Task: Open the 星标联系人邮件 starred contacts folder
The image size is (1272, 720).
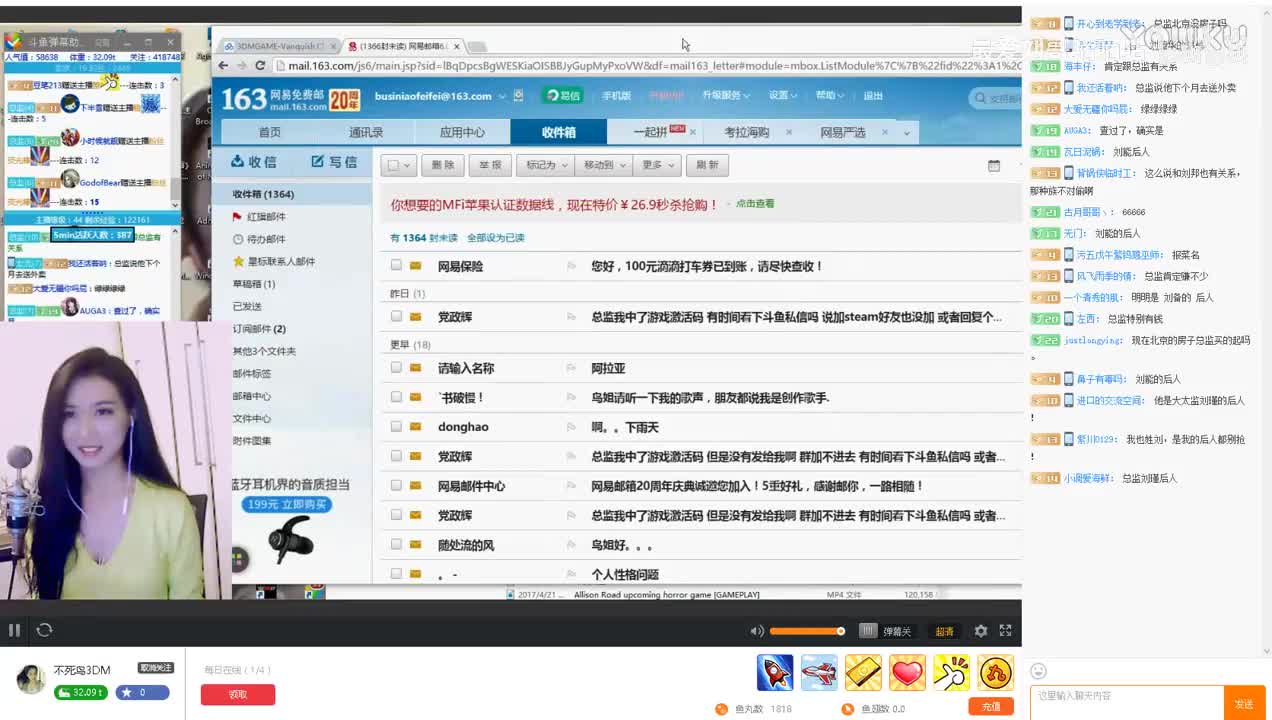Action: click(x=274, y=261)
